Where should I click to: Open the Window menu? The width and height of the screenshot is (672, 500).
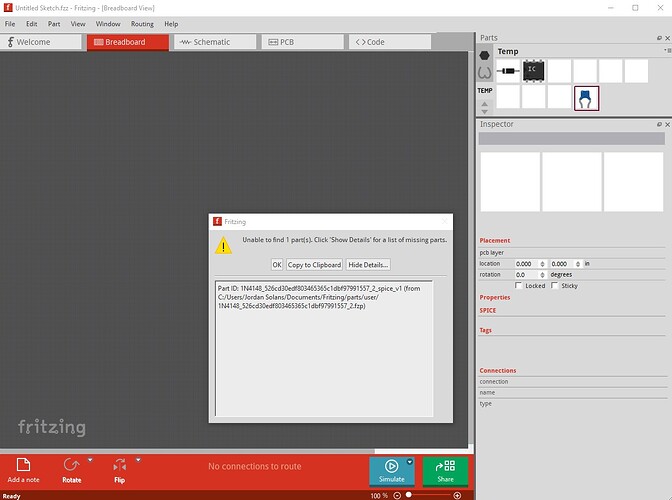pyautogui.click(x=108, y=24)
